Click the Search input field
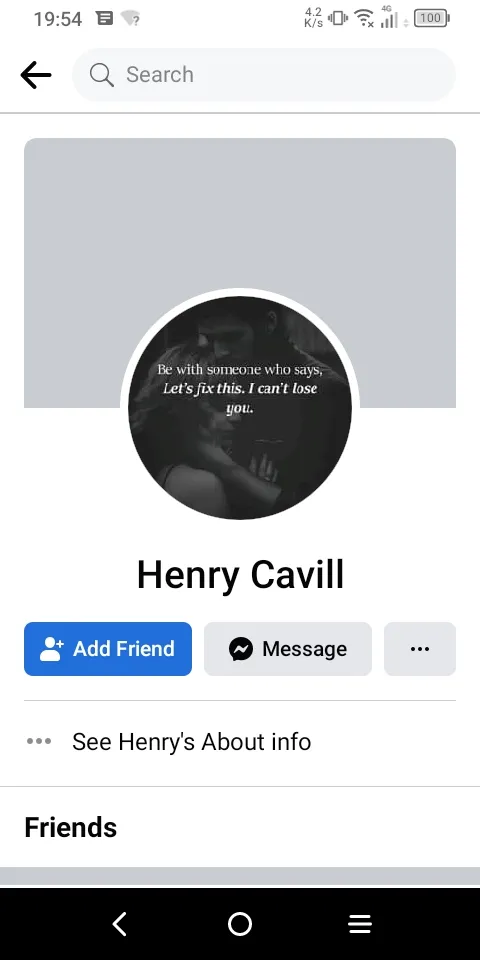The height and width of the screenshot is (960, 480). 264,75
